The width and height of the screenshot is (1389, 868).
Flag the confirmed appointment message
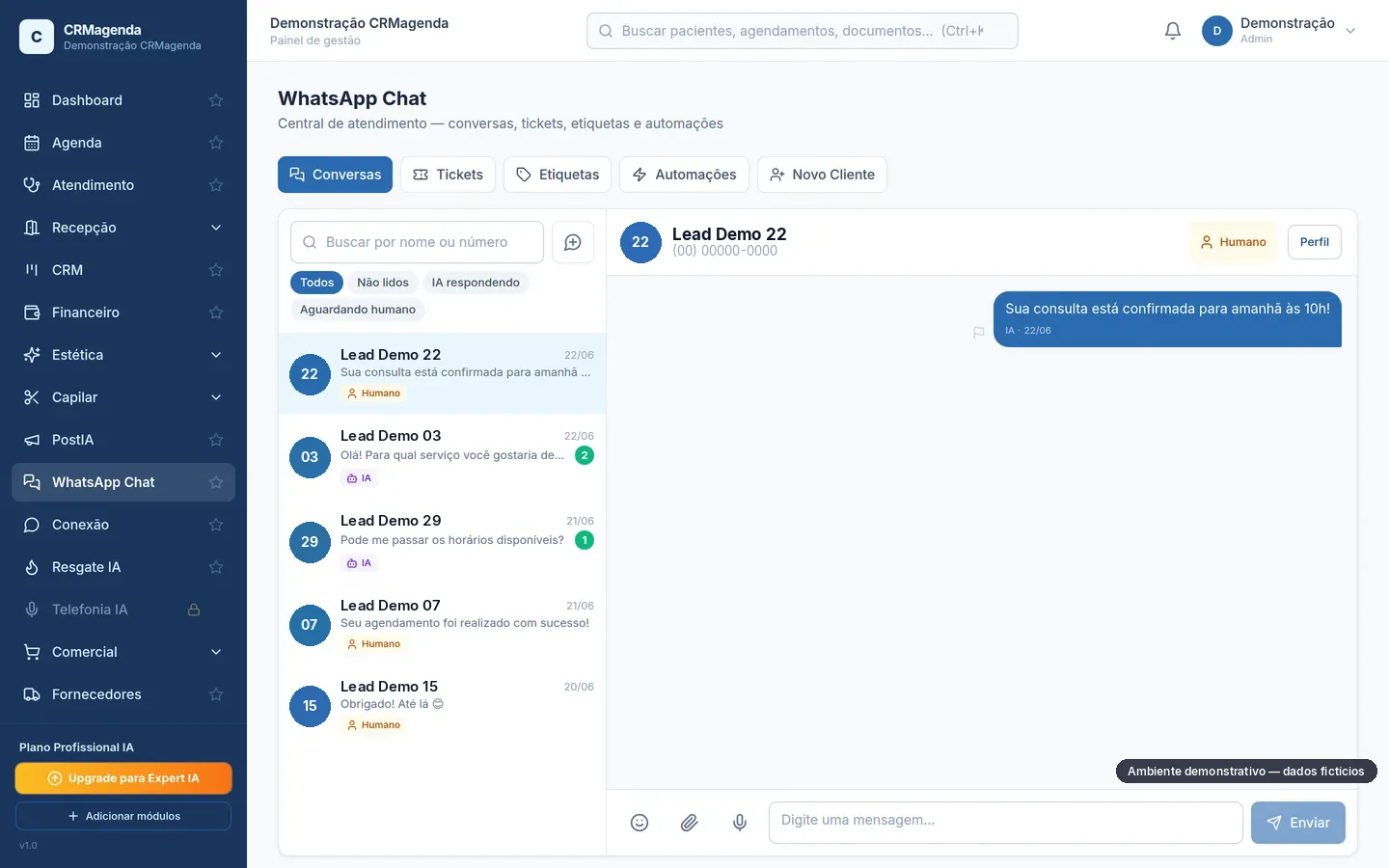[x=979, y=332]
